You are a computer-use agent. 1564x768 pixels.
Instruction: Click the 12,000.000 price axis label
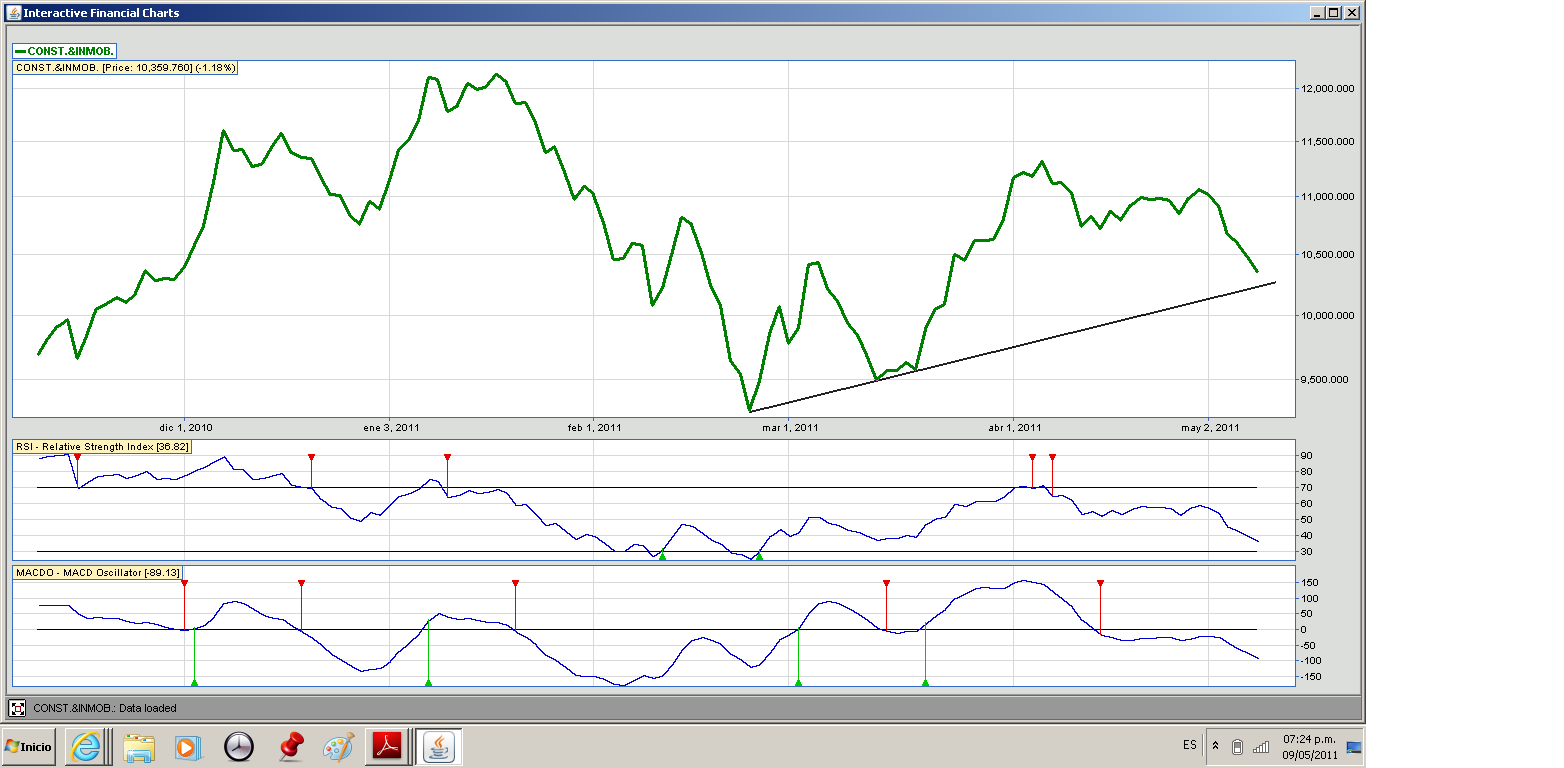(x=1327, y=89)
